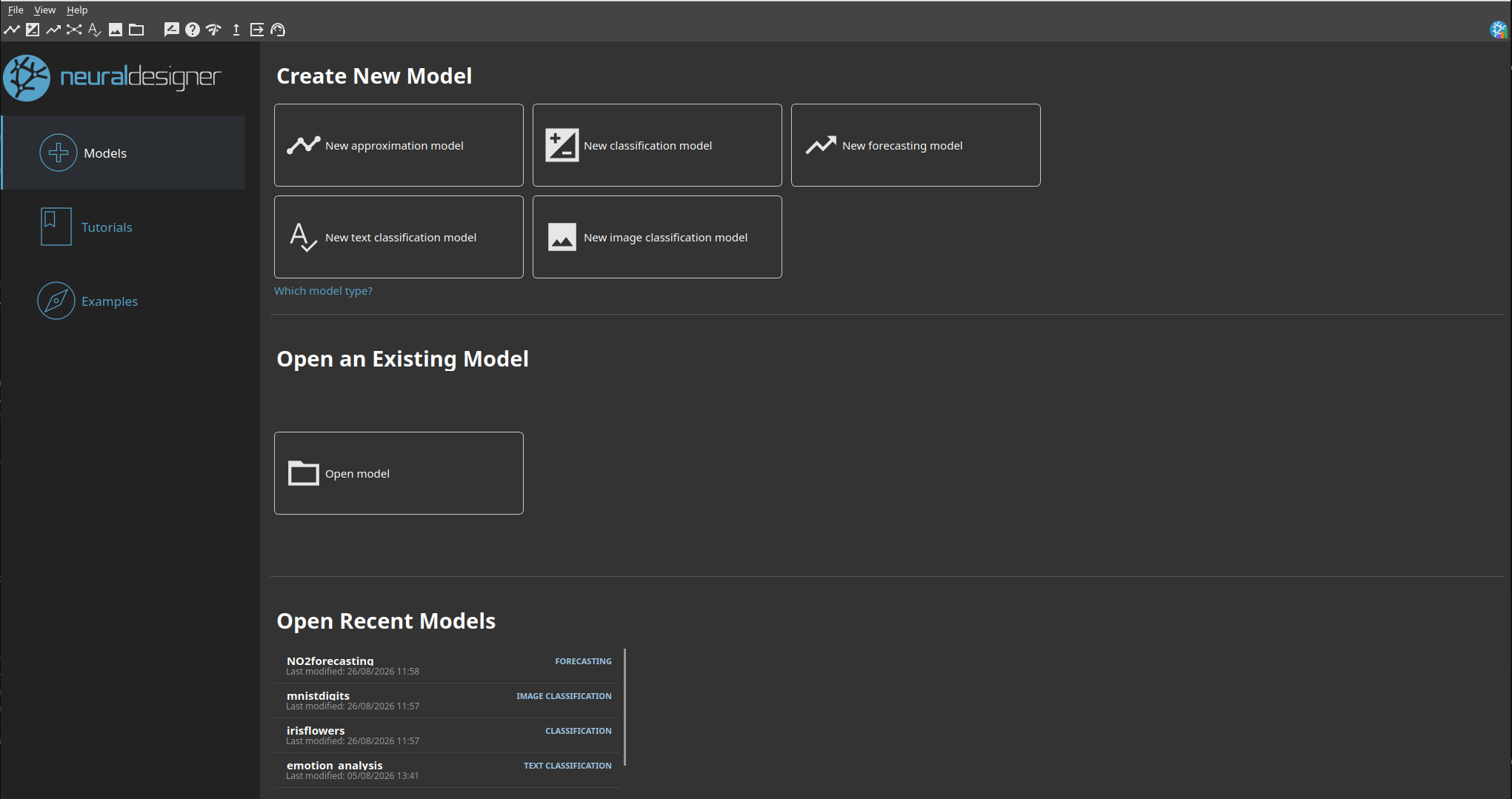
Task: Click the speedometer gauge toolbar icon
Action: coord(213,30)
